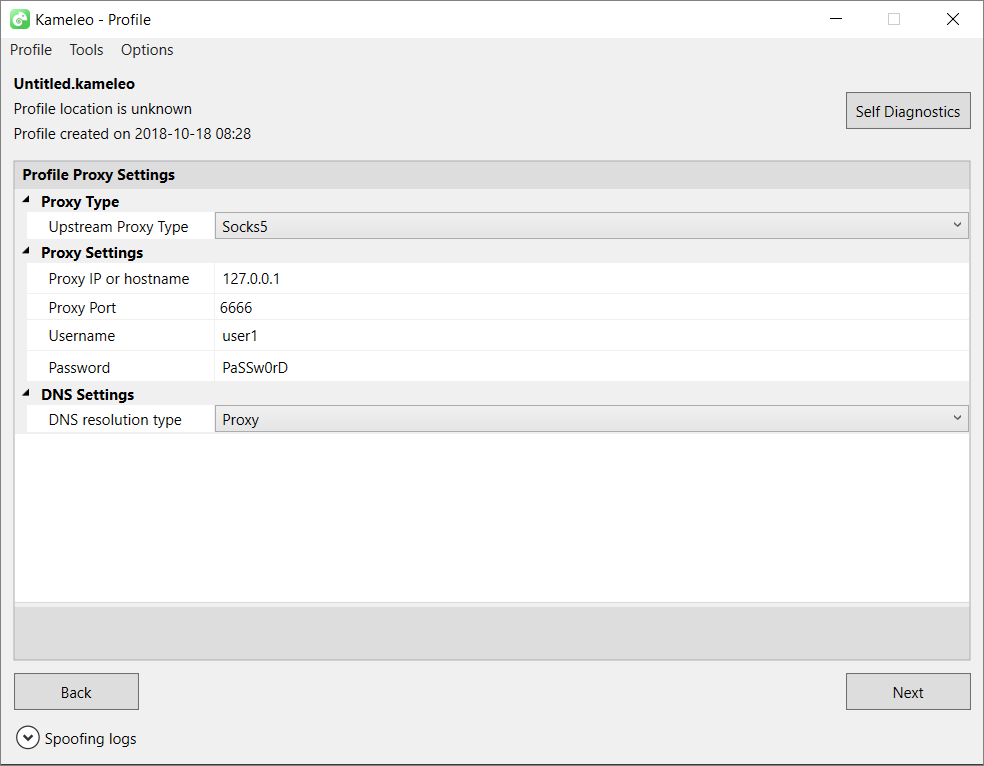The height and width of the screenshot is (766, 984).
Task: Click the Profile location is unknown text
Action: click(103, 109)
